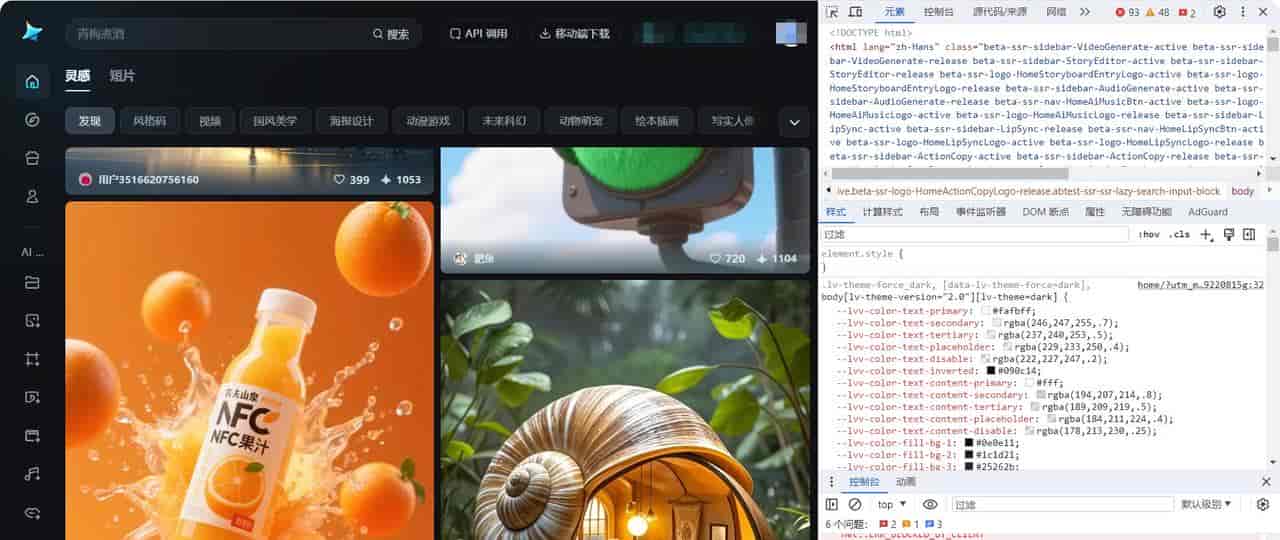This screenshot has width=1280, height=540.
Task: Select the 视频 category chip
Action: coord(210,121)
